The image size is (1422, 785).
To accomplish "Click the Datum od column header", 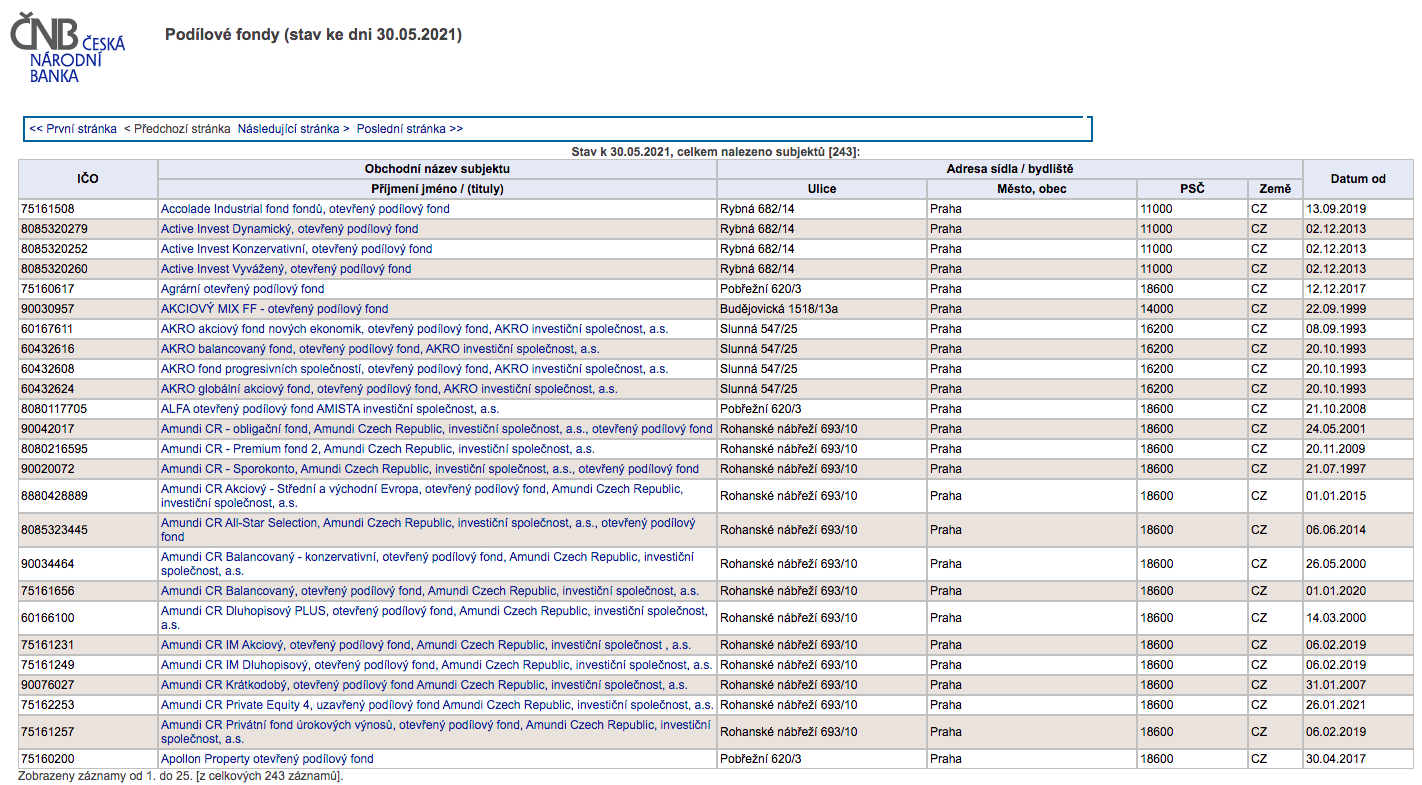I will 1357,179.
